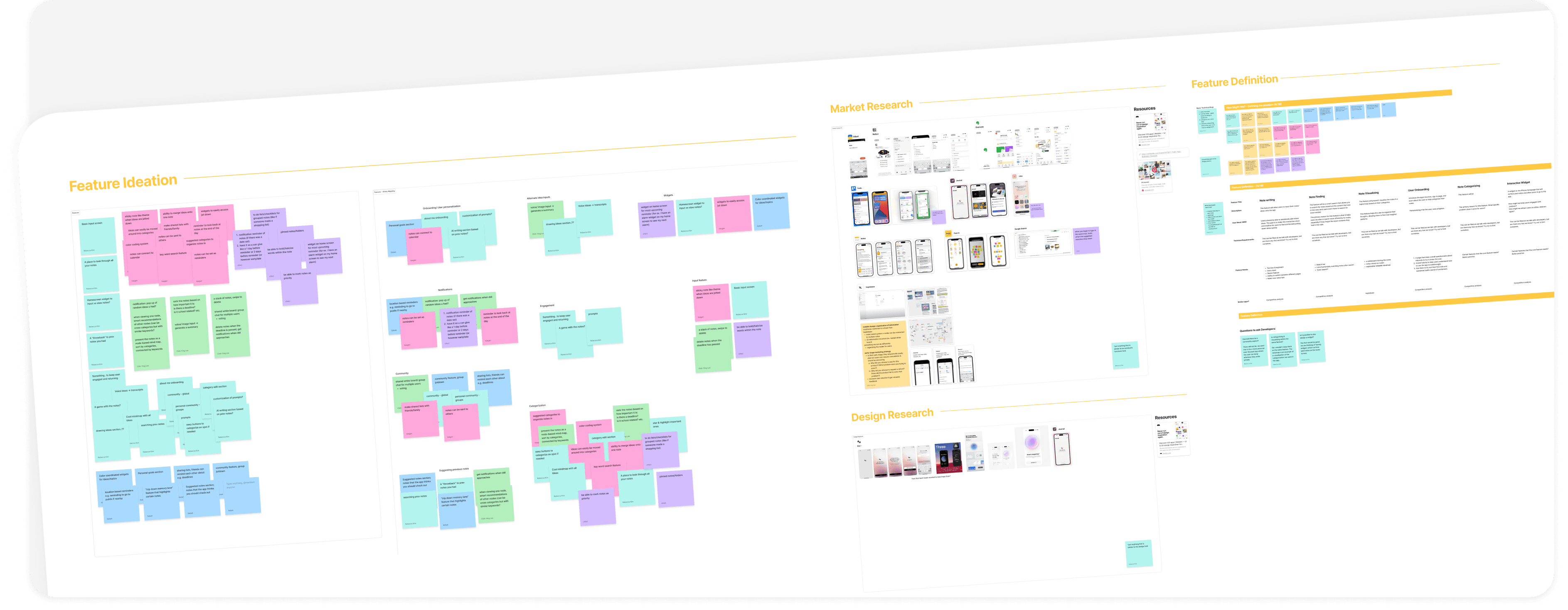This screenshot has height=610, width=1568.
Task: Click the Post-it app logo icon
Action: (948, 233)
